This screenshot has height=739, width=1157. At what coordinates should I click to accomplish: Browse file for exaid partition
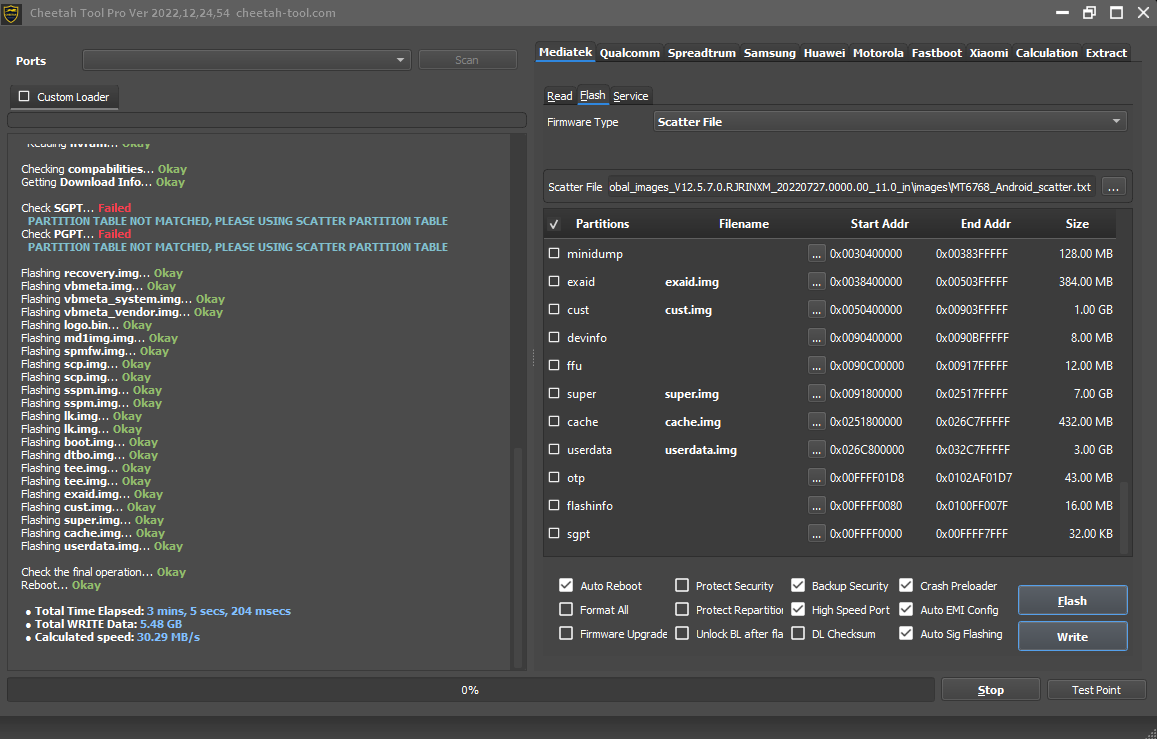[x=816, y=281]
